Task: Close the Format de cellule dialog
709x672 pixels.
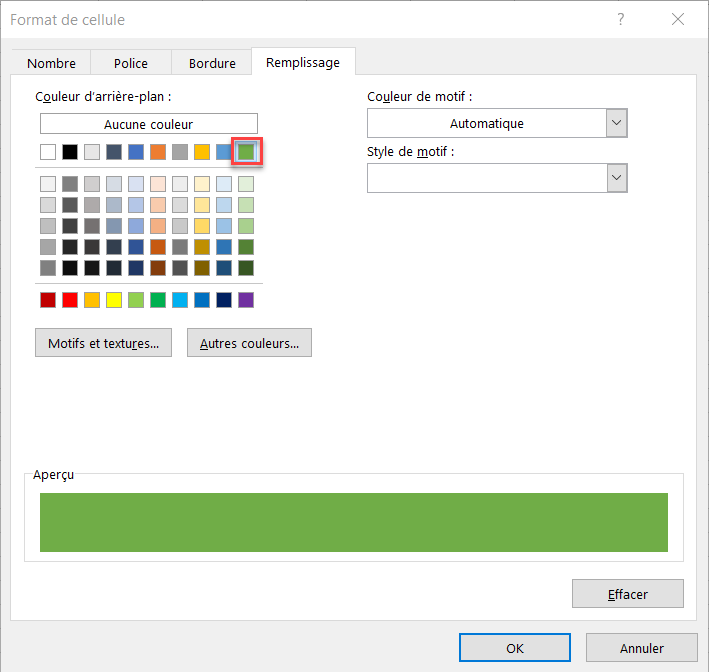Action: tap(678, 19)
